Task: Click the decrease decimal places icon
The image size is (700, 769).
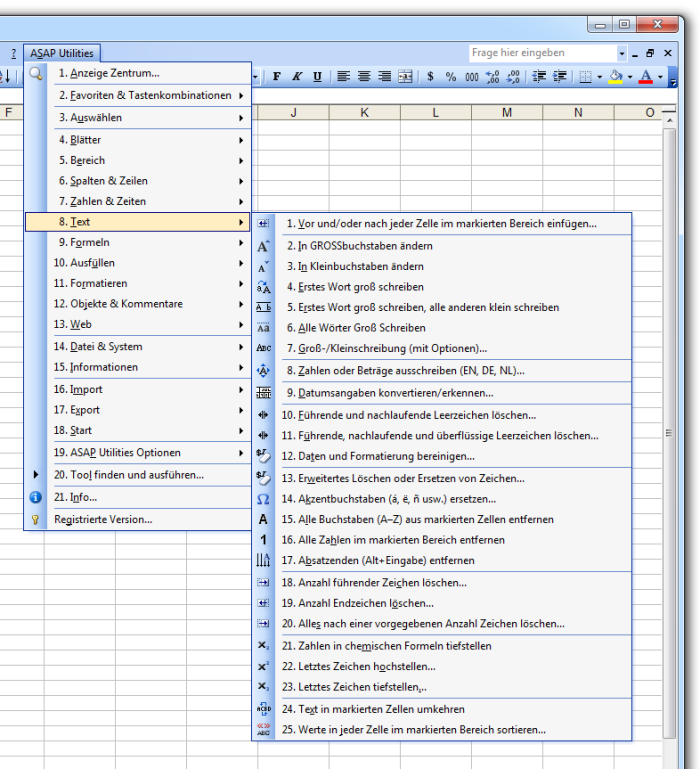Action: pyautogui.click(x=513, y=76)
